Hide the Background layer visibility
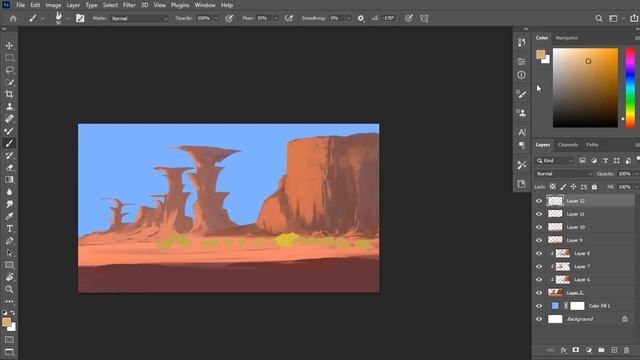640x360 pixels. pyautogui.click(x=539, y=319)
